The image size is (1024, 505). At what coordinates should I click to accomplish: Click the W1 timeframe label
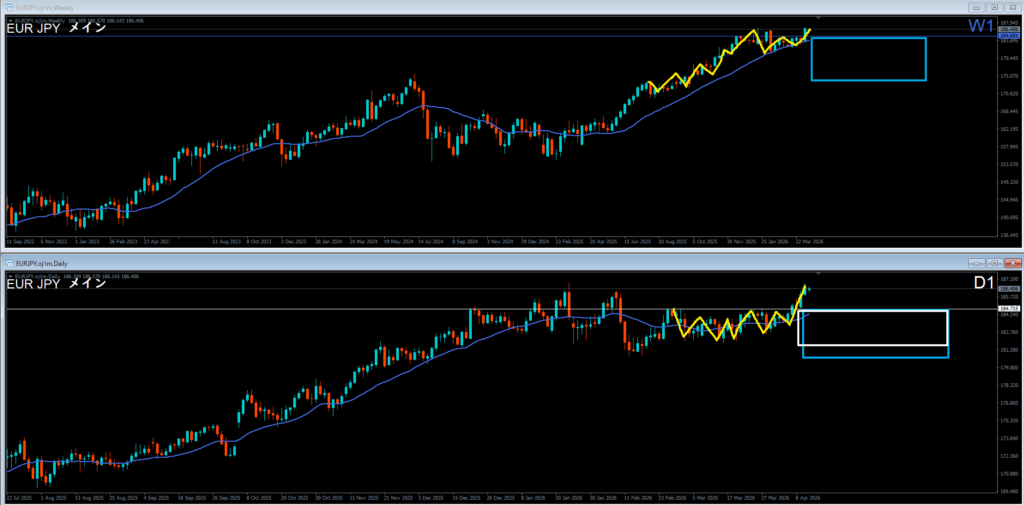pyautogui.click(x=981, y=27)
